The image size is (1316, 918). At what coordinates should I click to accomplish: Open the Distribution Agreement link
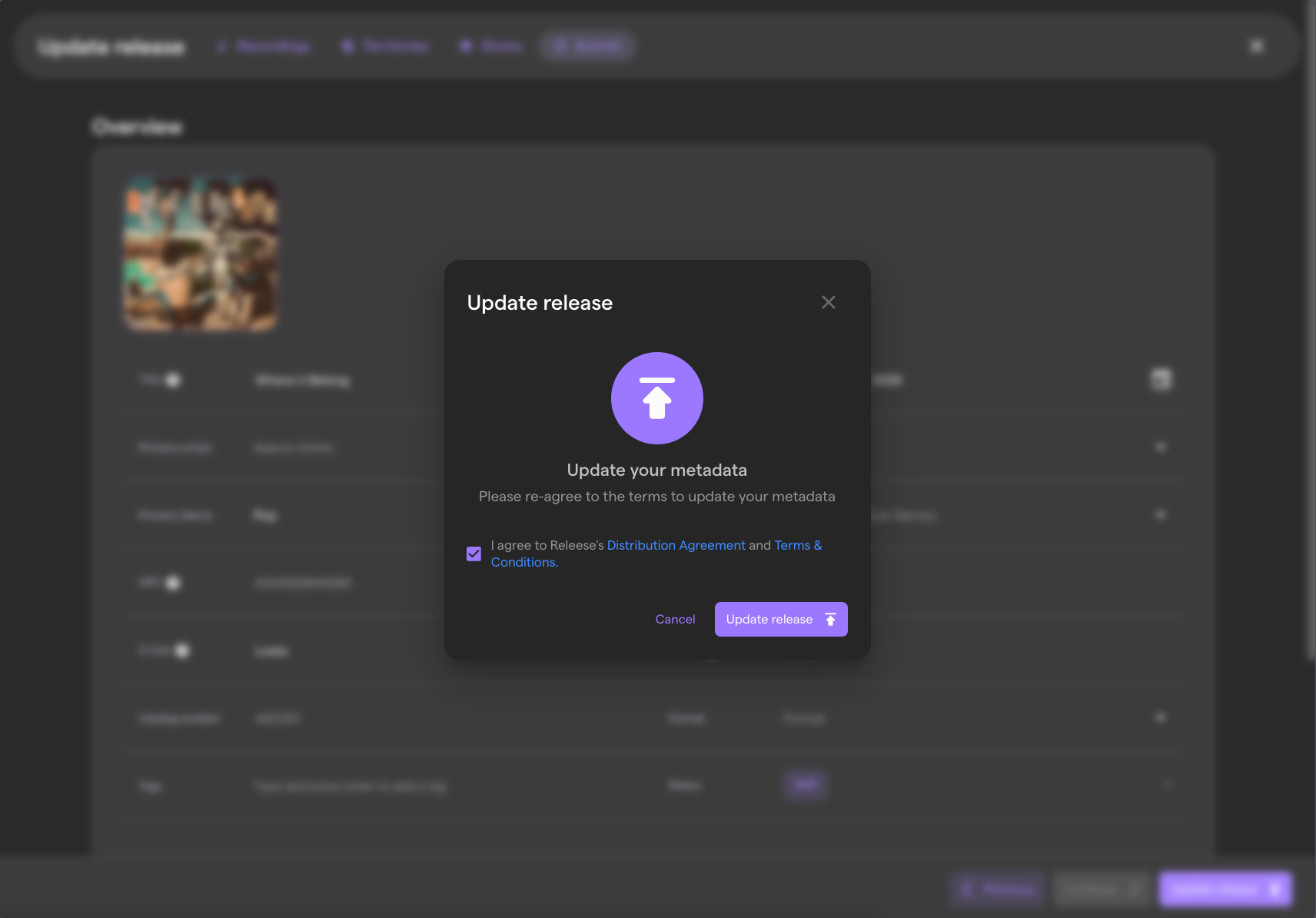676,545
